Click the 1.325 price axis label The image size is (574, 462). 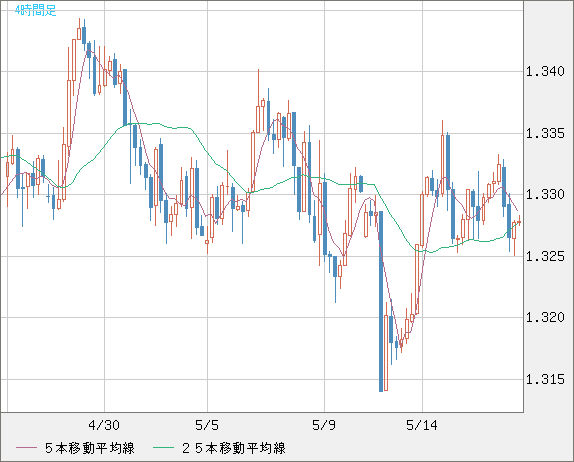coord(545,256)
